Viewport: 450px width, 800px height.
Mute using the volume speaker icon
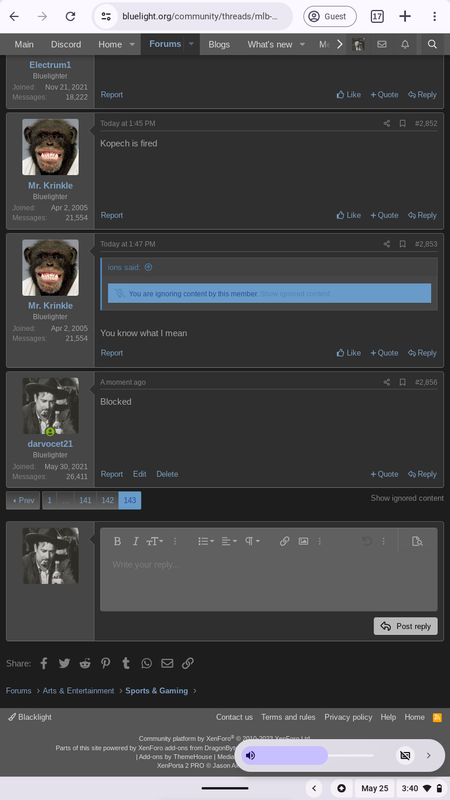(251, 756)
